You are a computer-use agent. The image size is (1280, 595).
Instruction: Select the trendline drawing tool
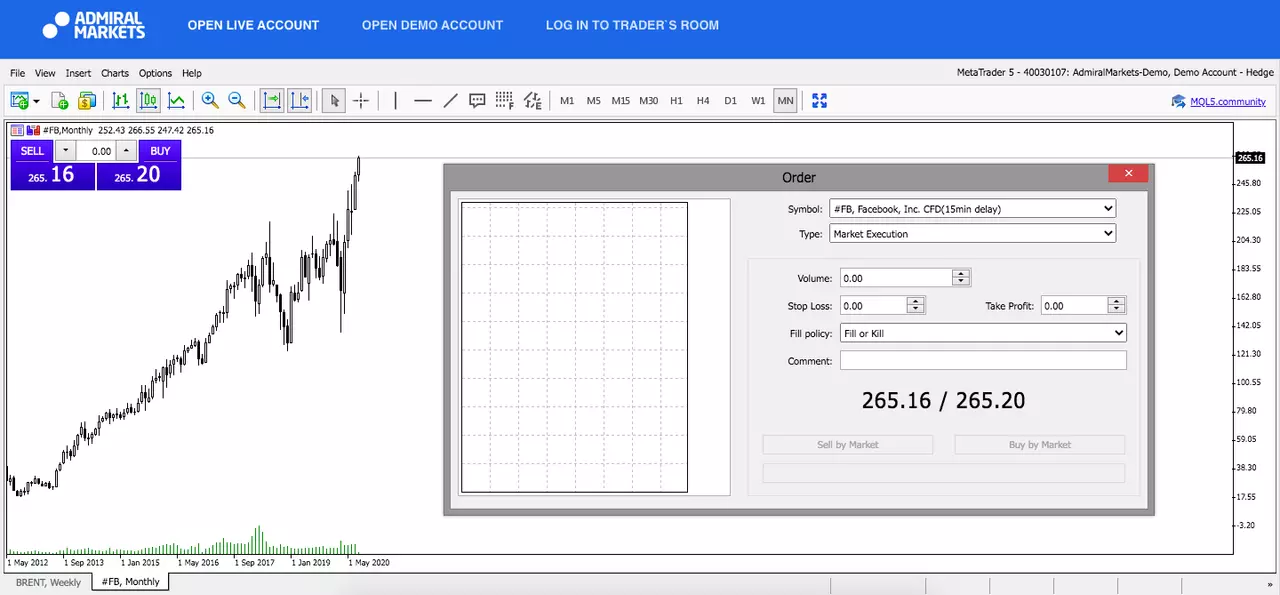click(450, 100)
